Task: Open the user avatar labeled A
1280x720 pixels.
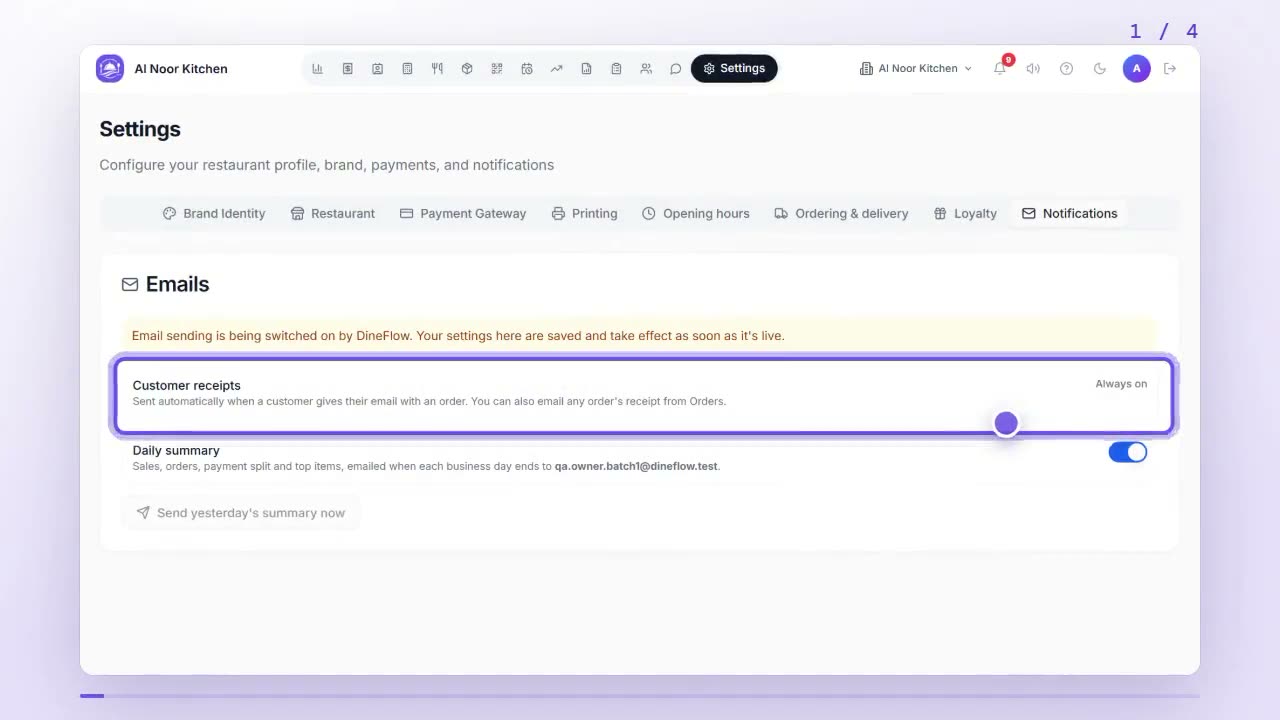Action: click(x=1136, y=69)
